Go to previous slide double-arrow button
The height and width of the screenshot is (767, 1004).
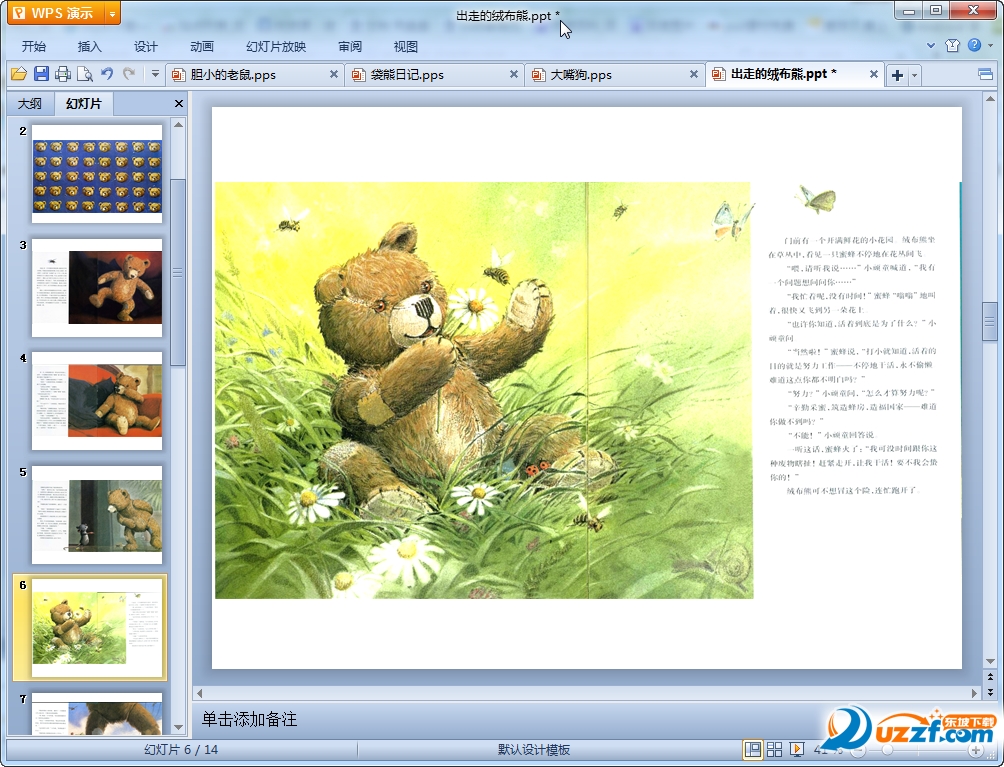[990, 677]
